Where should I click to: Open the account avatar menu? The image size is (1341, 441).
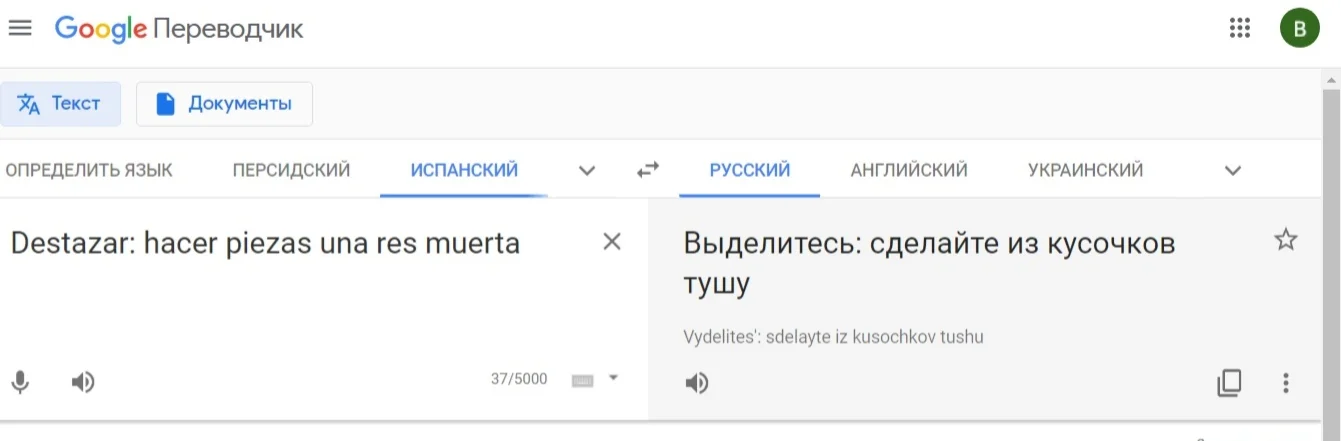[1299, 28]
